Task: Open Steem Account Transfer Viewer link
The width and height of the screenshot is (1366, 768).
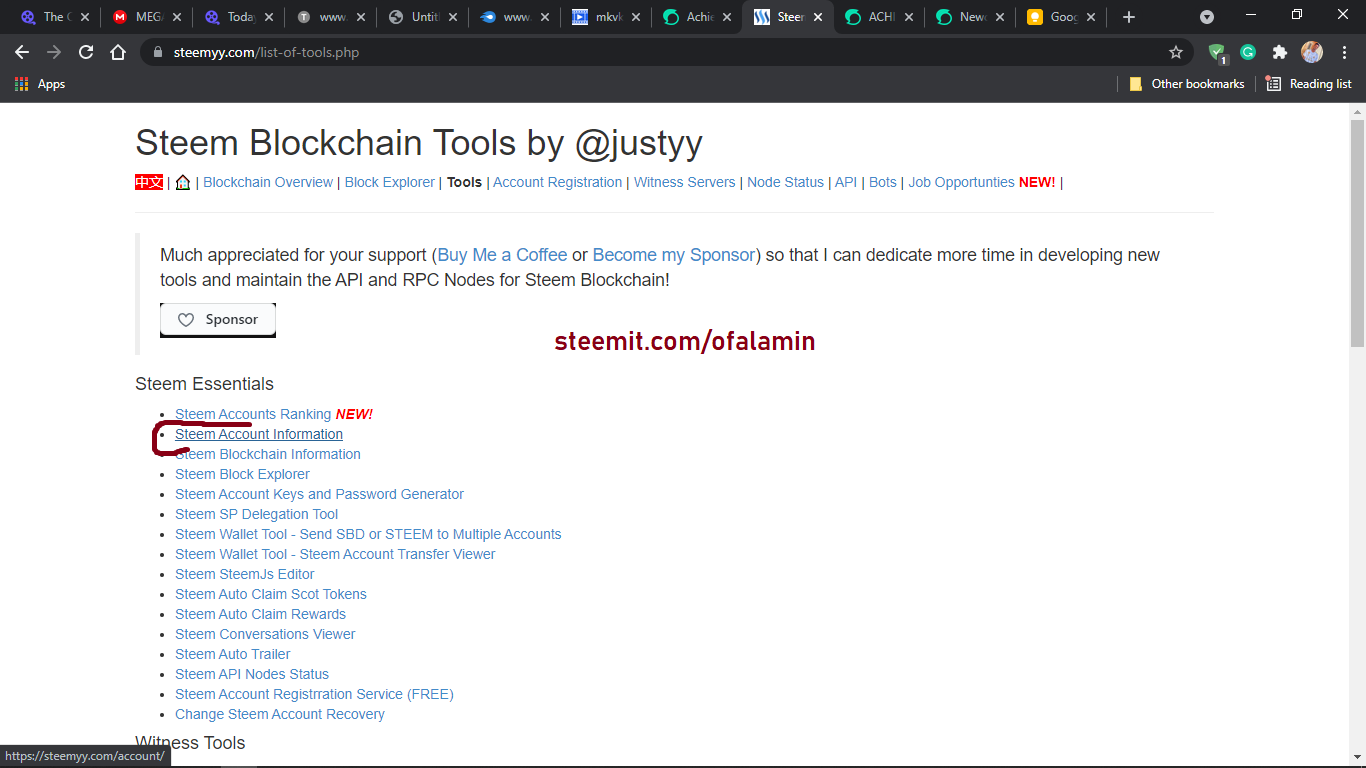Action: 335,554
